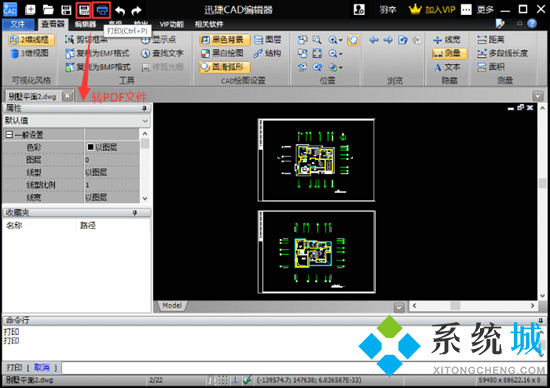Pin the 属性 properties panel

[144, 108]
